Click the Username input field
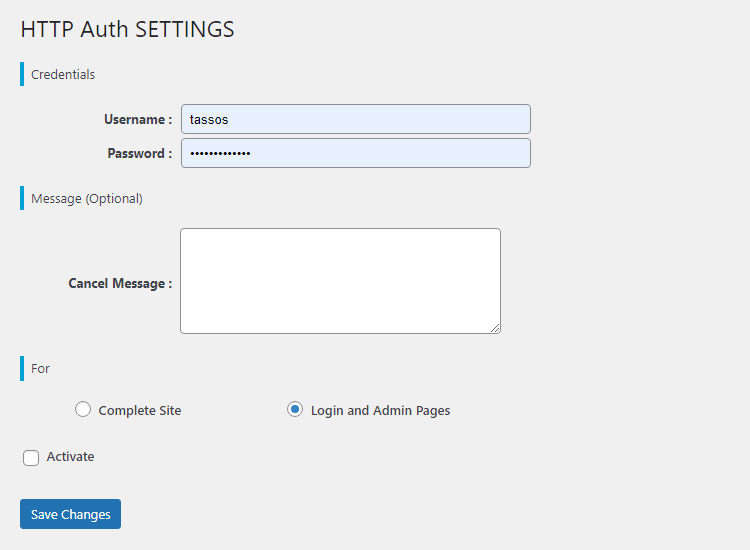The height and width of the screenshot is (550, 750). (x=356, y=119)
